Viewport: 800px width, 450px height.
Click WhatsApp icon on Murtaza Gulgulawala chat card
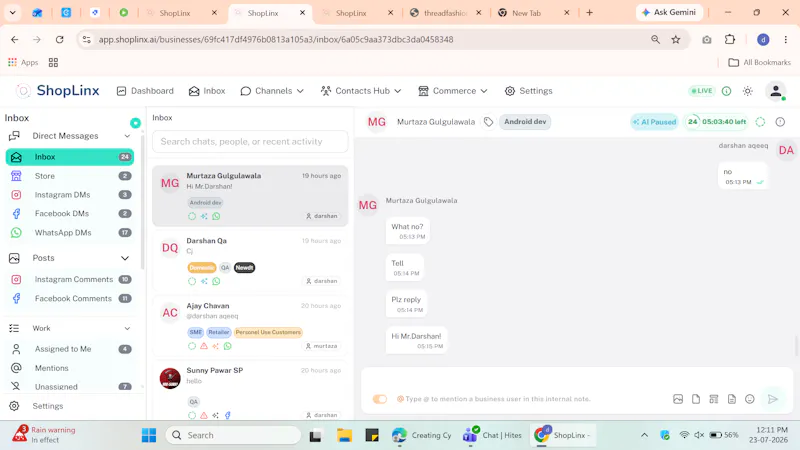(216, 216)
